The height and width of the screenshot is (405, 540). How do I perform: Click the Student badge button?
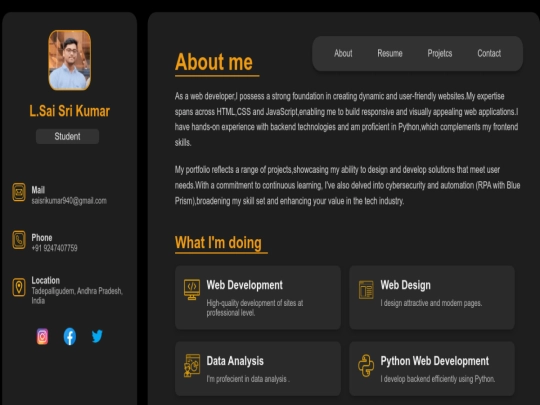(68, 136)
